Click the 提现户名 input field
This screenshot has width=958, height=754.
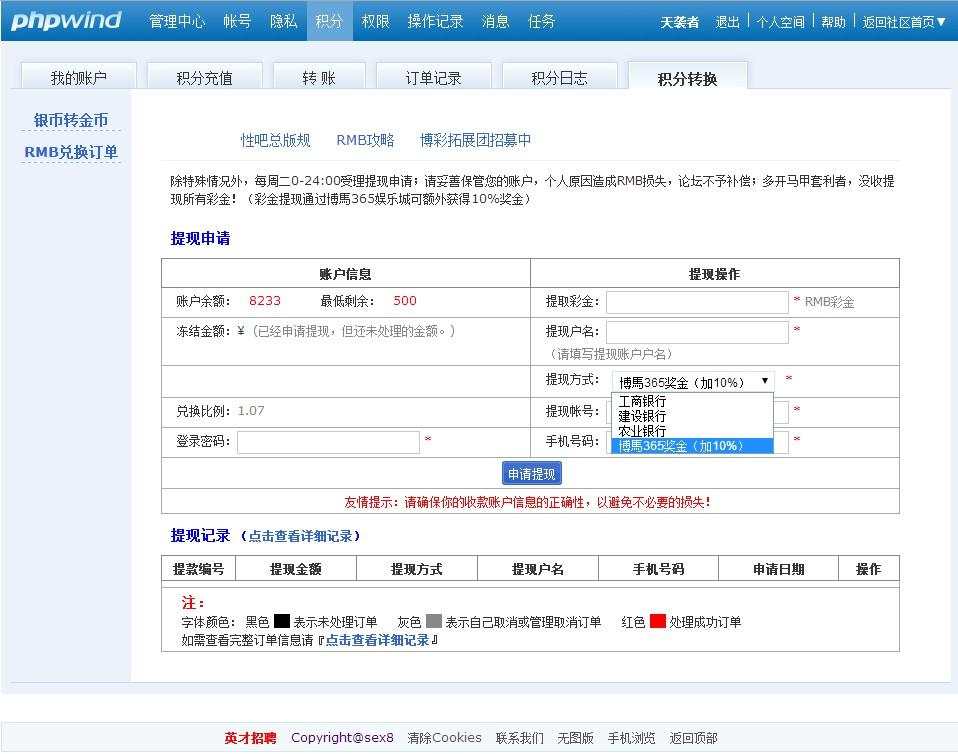tap(697, 332)
